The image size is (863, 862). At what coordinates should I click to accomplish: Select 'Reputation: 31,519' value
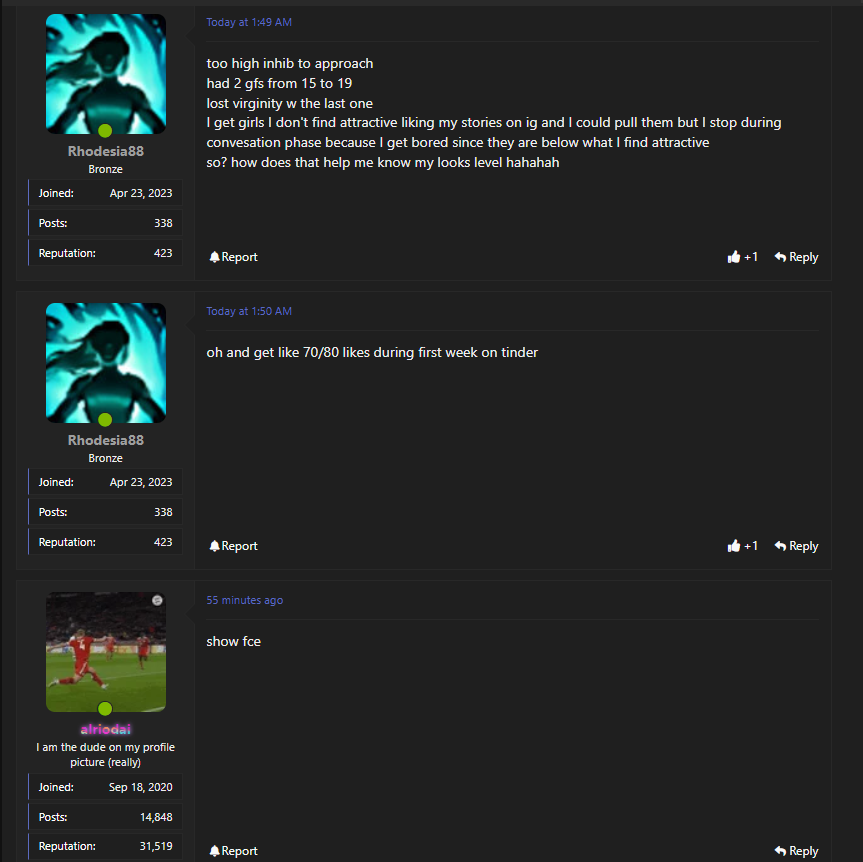point(156,846)
